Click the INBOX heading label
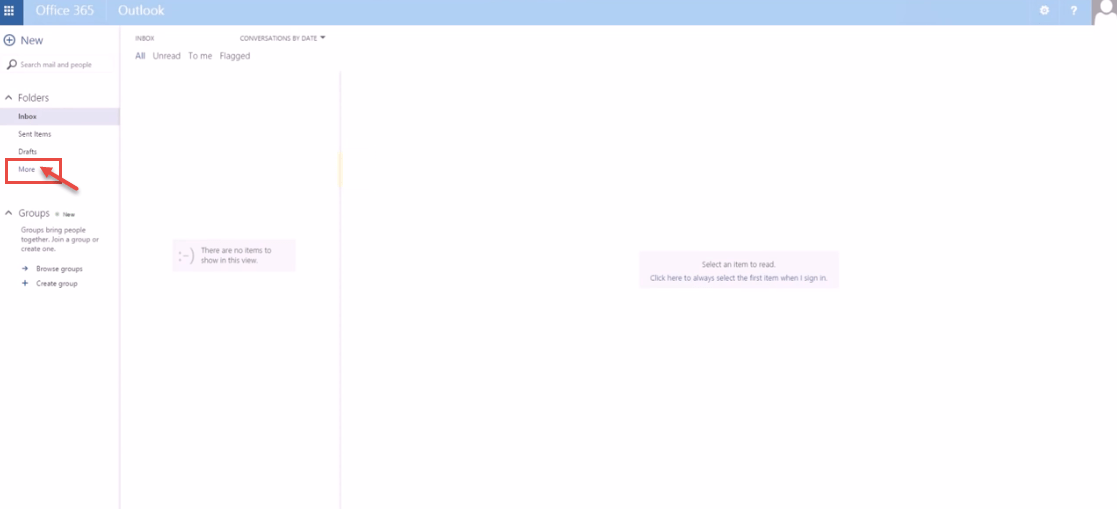 tap(145, 38)
